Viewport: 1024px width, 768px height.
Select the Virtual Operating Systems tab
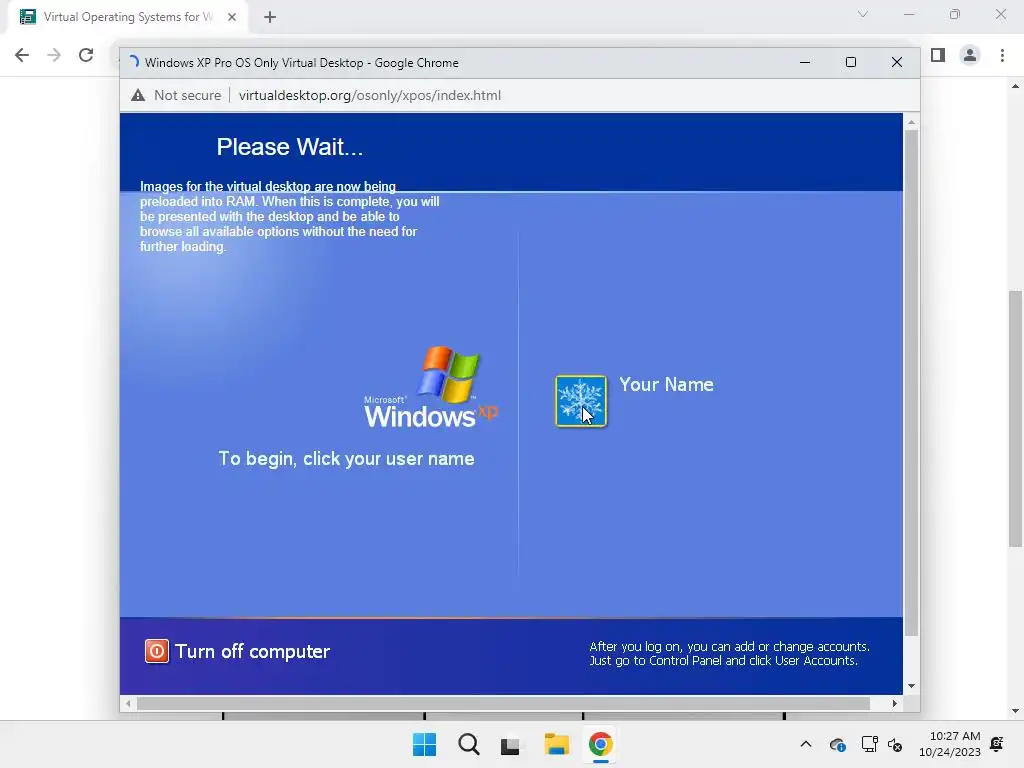pyautogui.click(x=128, y=18)
